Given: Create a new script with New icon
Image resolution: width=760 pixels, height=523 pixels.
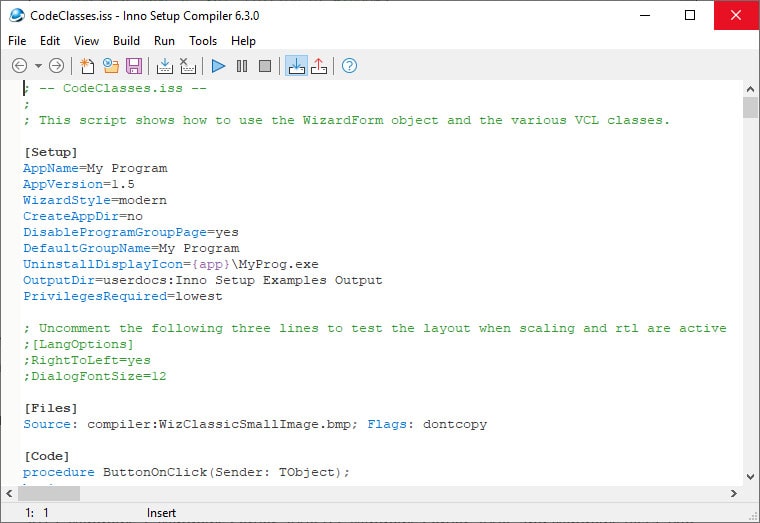Looking at the screenshot, I should point(87,65).
